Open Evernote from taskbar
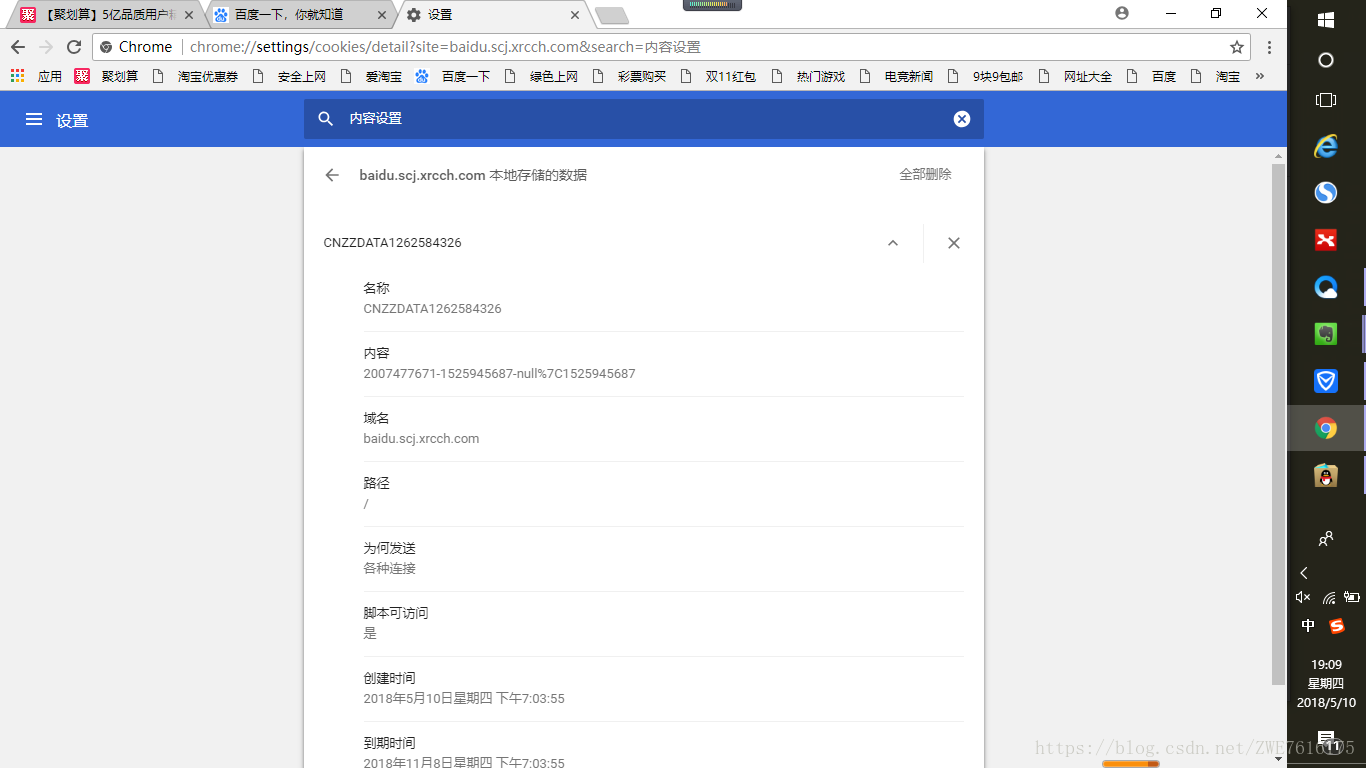 click(x=1326, y=334)
